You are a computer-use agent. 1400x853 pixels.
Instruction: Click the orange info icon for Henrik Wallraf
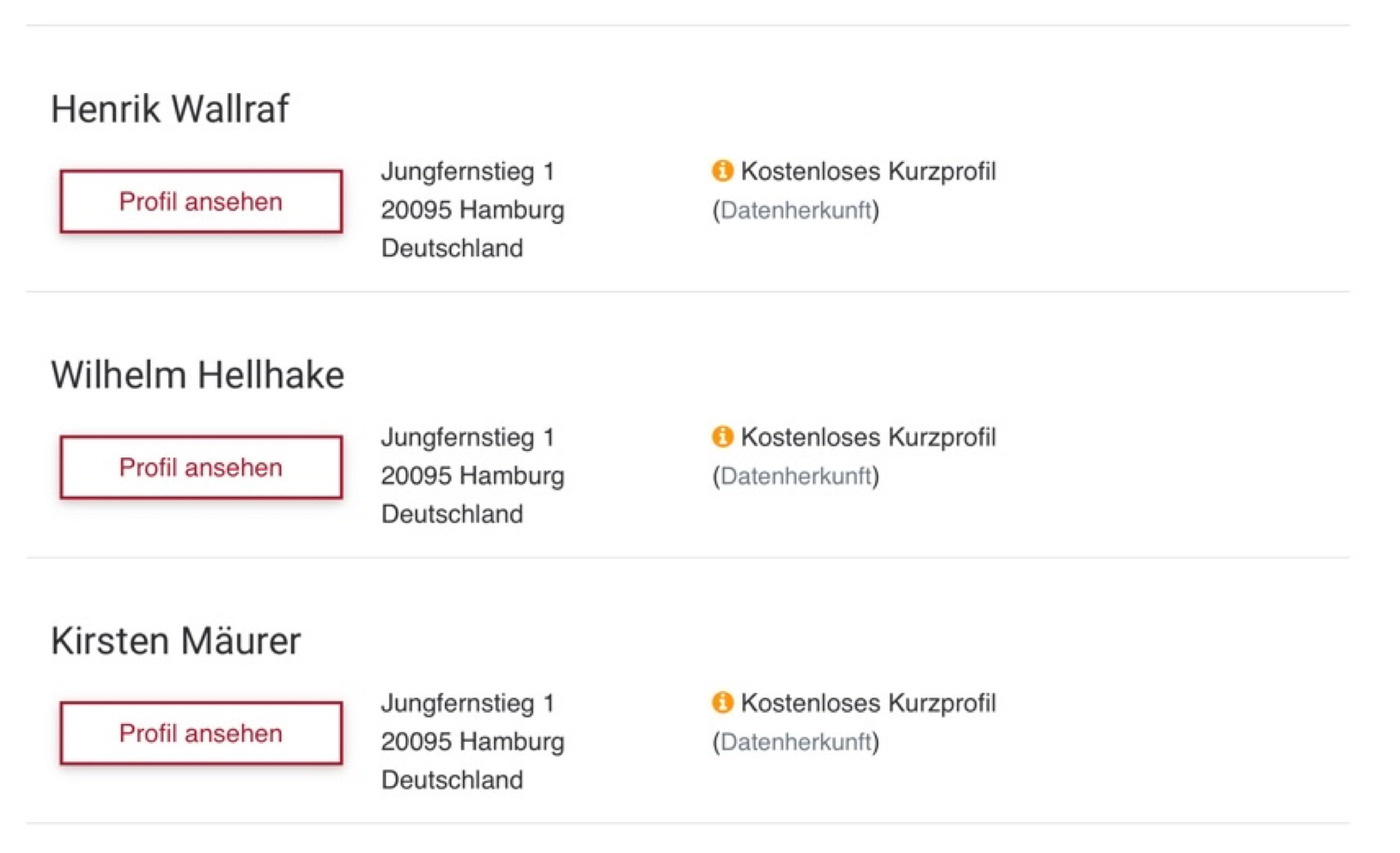(x=722, y=171)
